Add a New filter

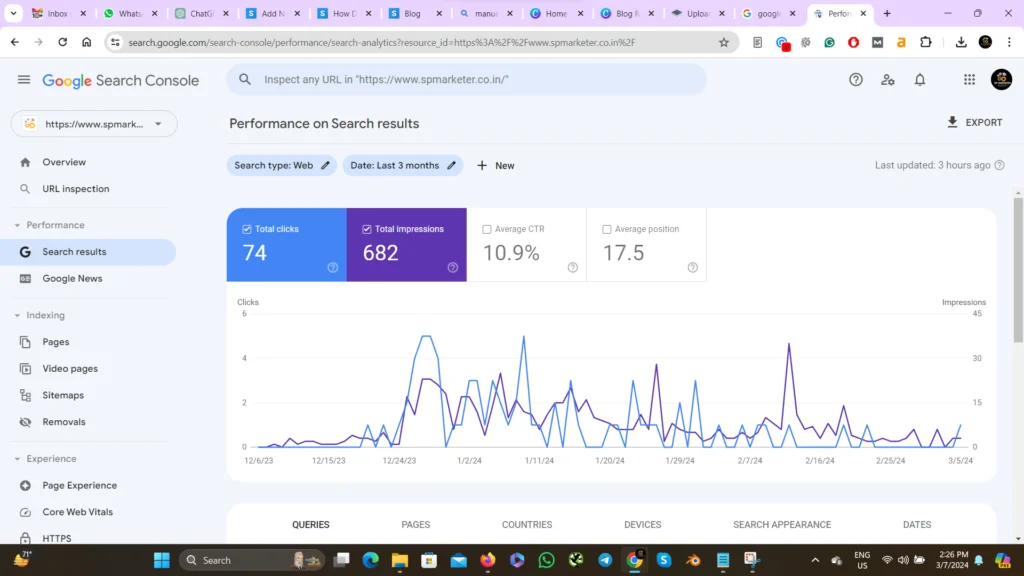[496, 165]
